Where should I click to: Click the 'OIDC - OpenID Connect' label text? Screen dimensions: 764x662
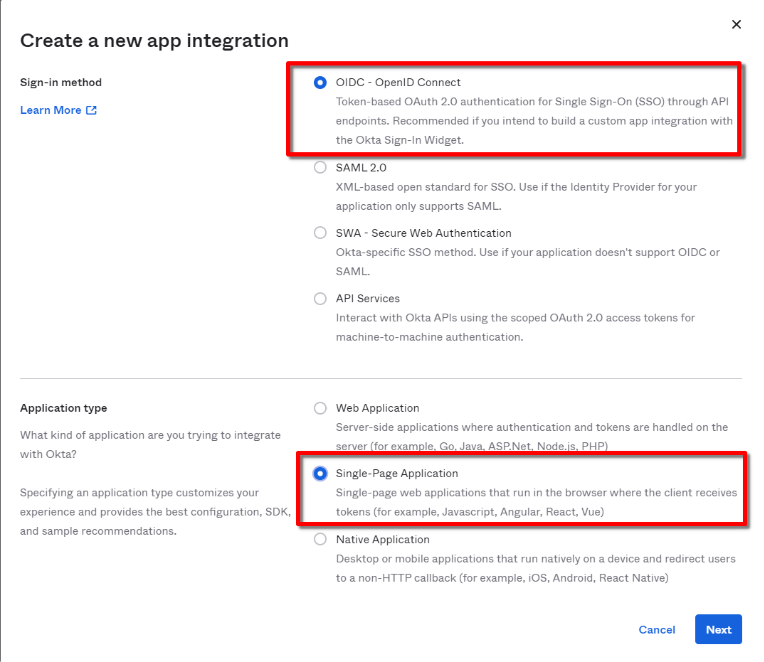click(x=398, y=82)
